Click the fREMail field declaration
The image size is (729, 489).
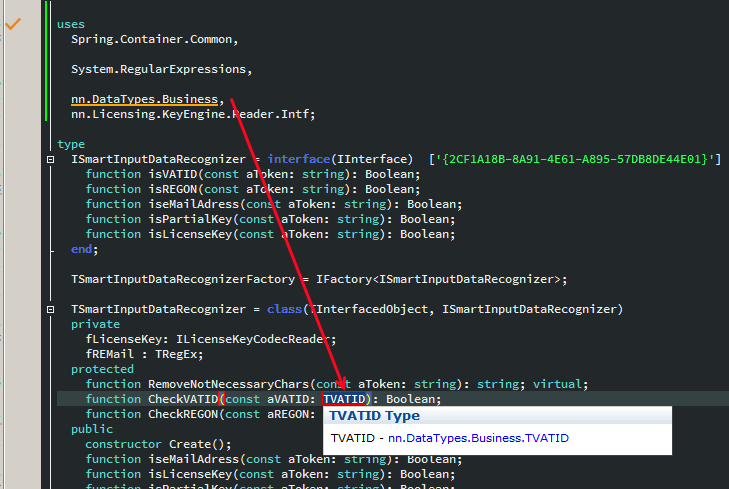[x=144, y=354]
